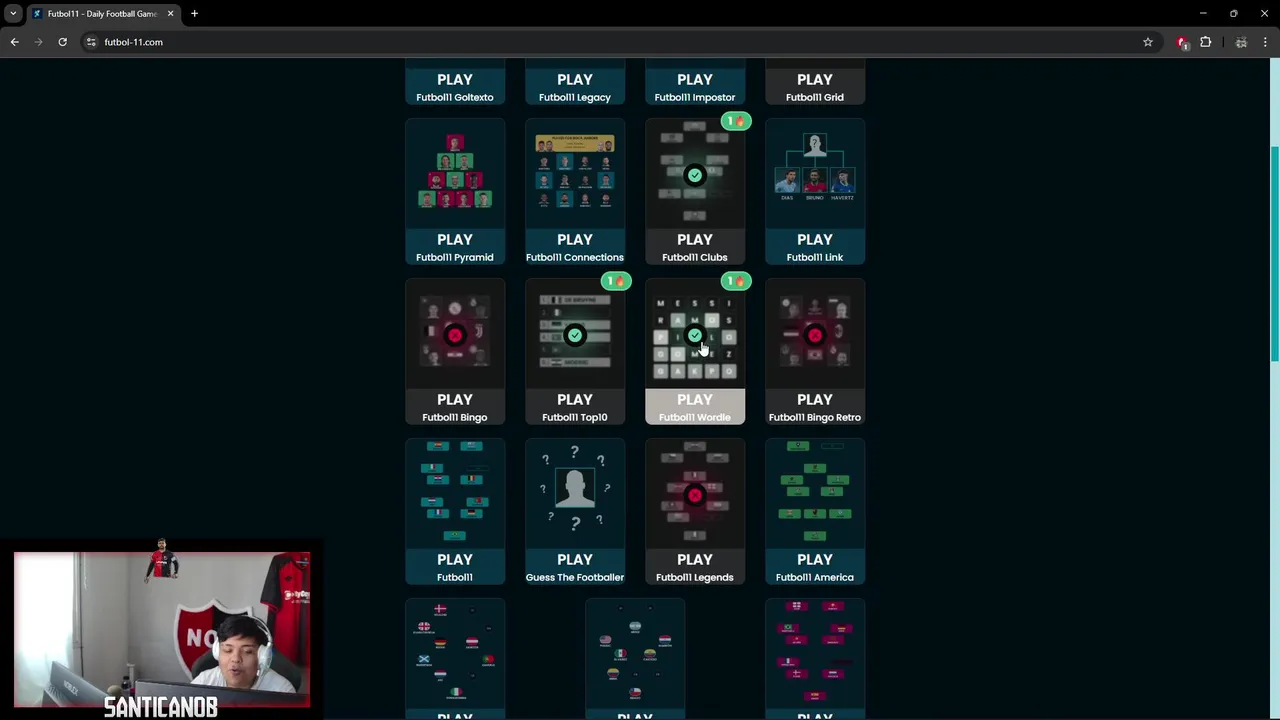Open the tab search dropdown arrow
1280x720 pixels.
pyautogui.click(x=13, y=14)
